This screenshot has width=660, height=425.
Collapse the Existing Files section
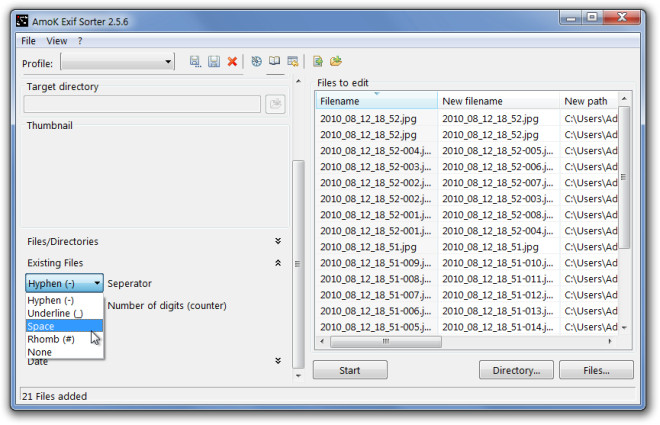point(278,263)
